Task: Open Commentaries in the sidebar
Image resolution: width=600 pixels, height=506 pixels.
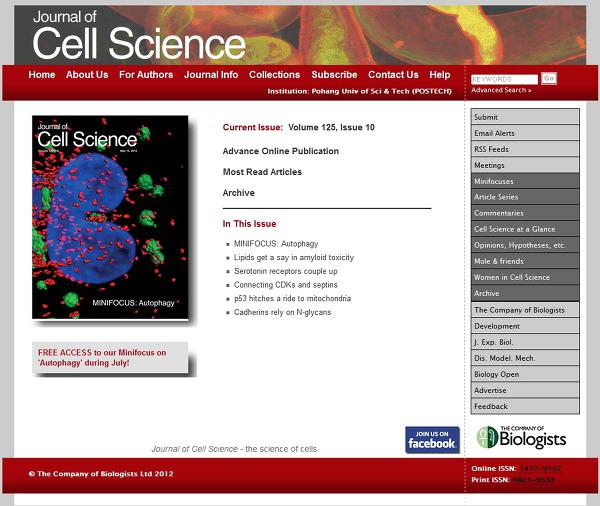Action: pyautogui.click(x=525, y=213)
